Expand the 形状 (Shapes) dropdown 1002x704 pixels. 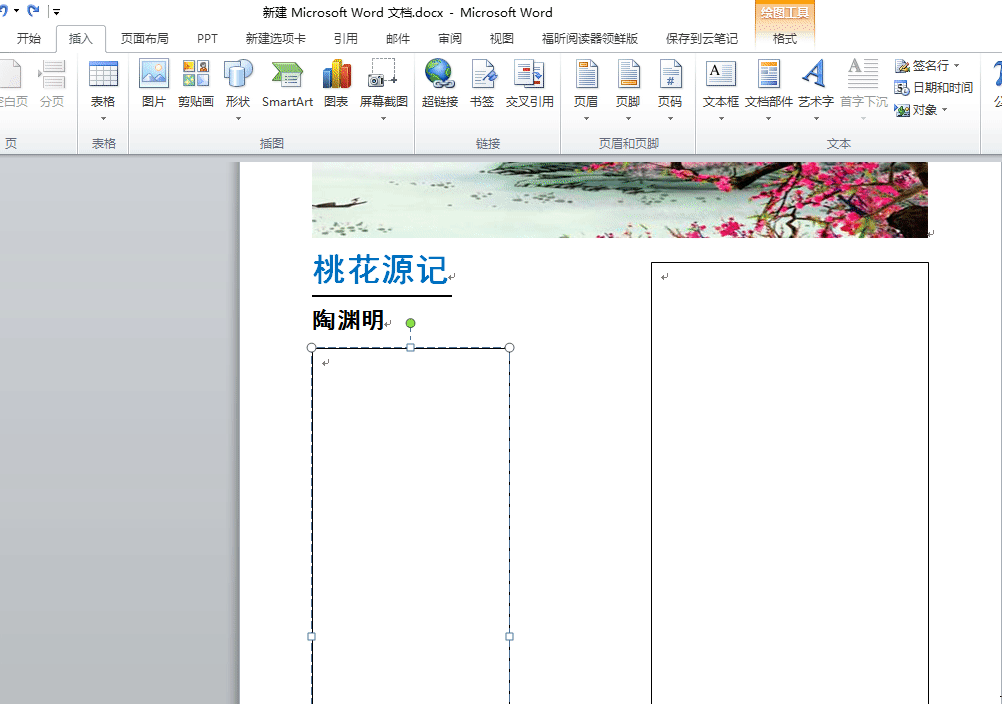pos(238,116)
